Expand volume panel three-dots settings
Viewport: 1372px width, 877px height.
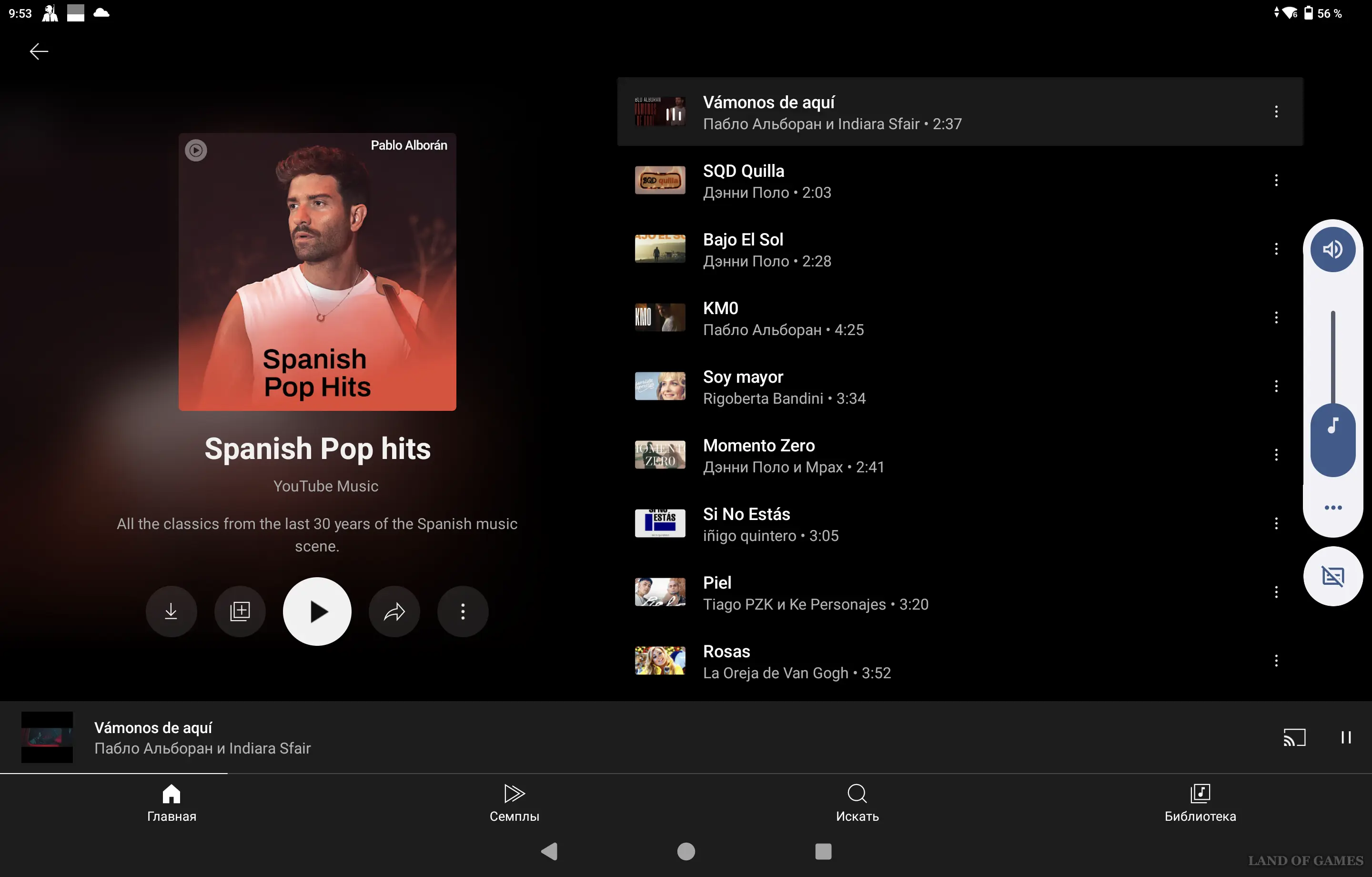point(1332,508)
